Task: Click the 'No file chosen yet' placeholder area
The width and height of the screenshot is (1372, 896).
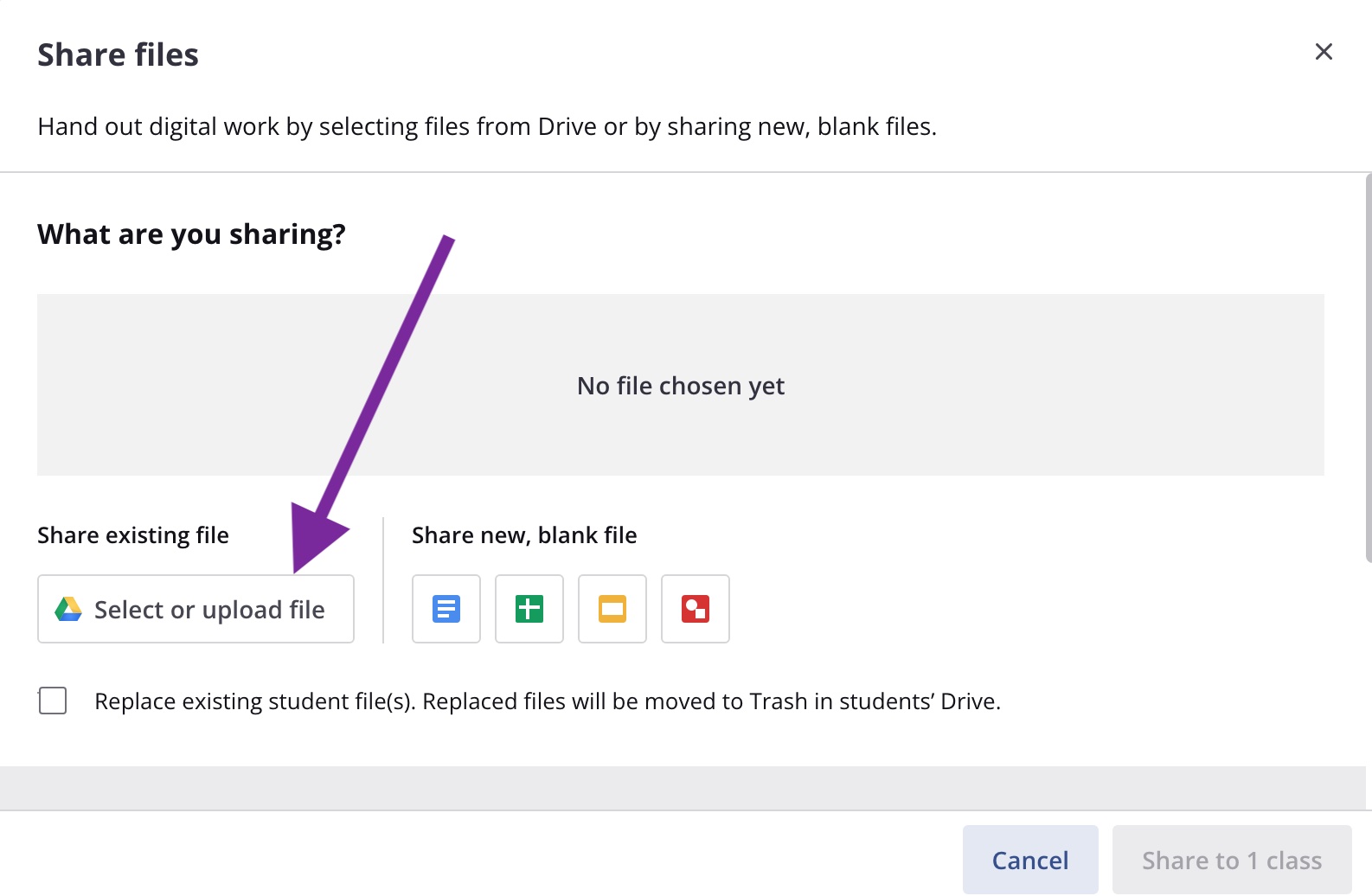Action: tap(680, 385)
